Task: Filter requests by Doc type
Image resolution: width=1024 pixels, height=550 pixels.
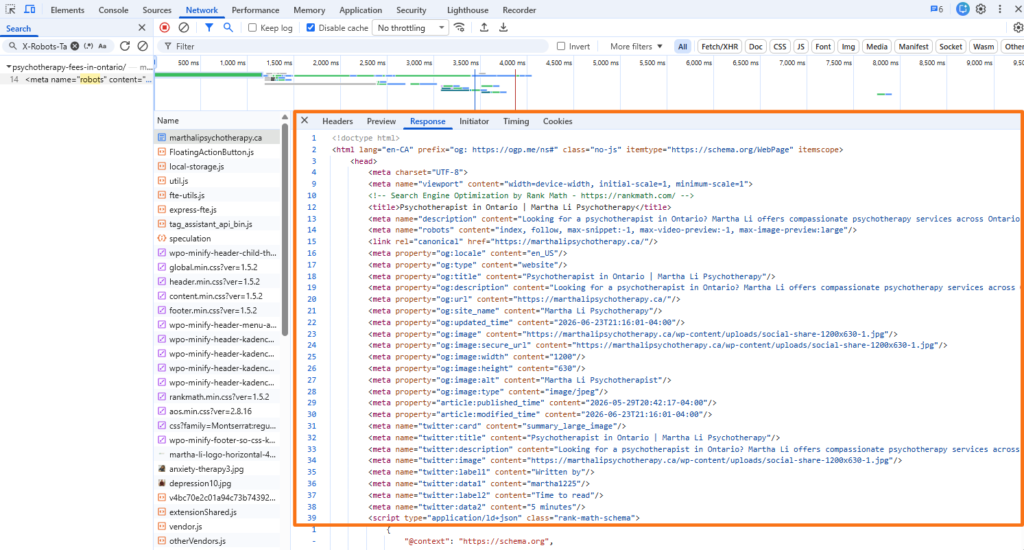Action: point(756,46)
